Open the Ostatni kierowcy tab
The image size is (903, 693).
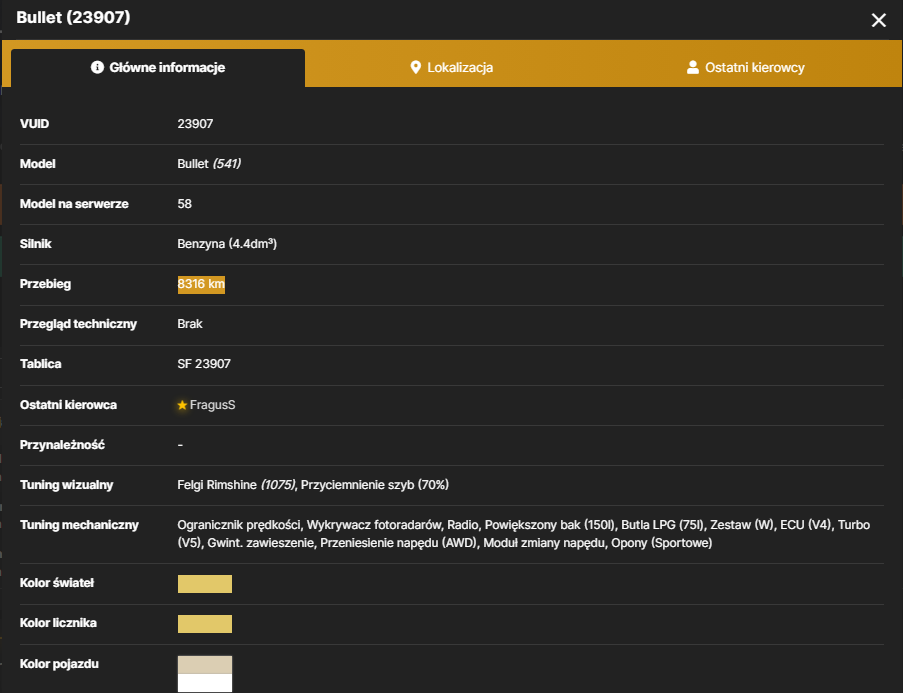(x=745, y=67)
